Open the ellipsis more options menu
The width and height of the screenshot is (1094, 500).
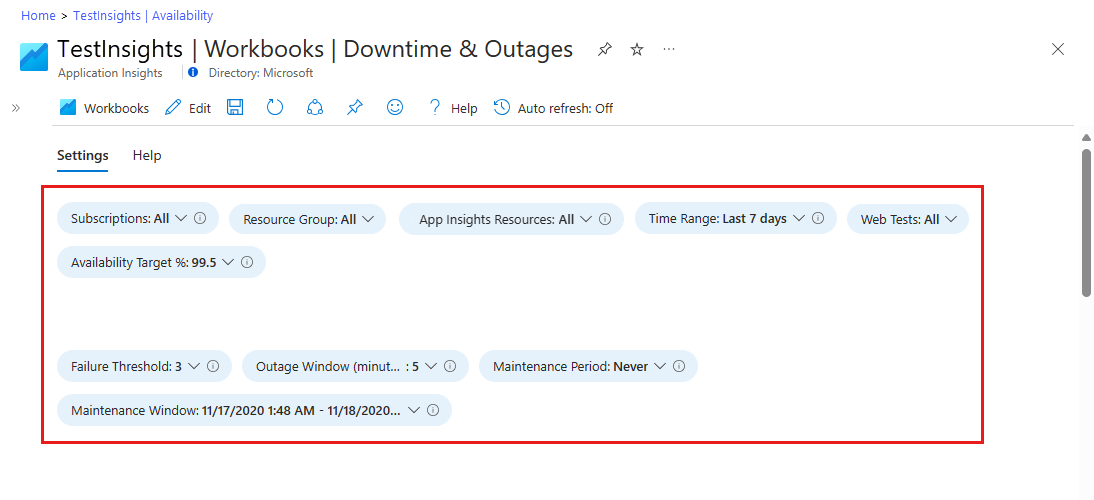[x=669, y=50]
